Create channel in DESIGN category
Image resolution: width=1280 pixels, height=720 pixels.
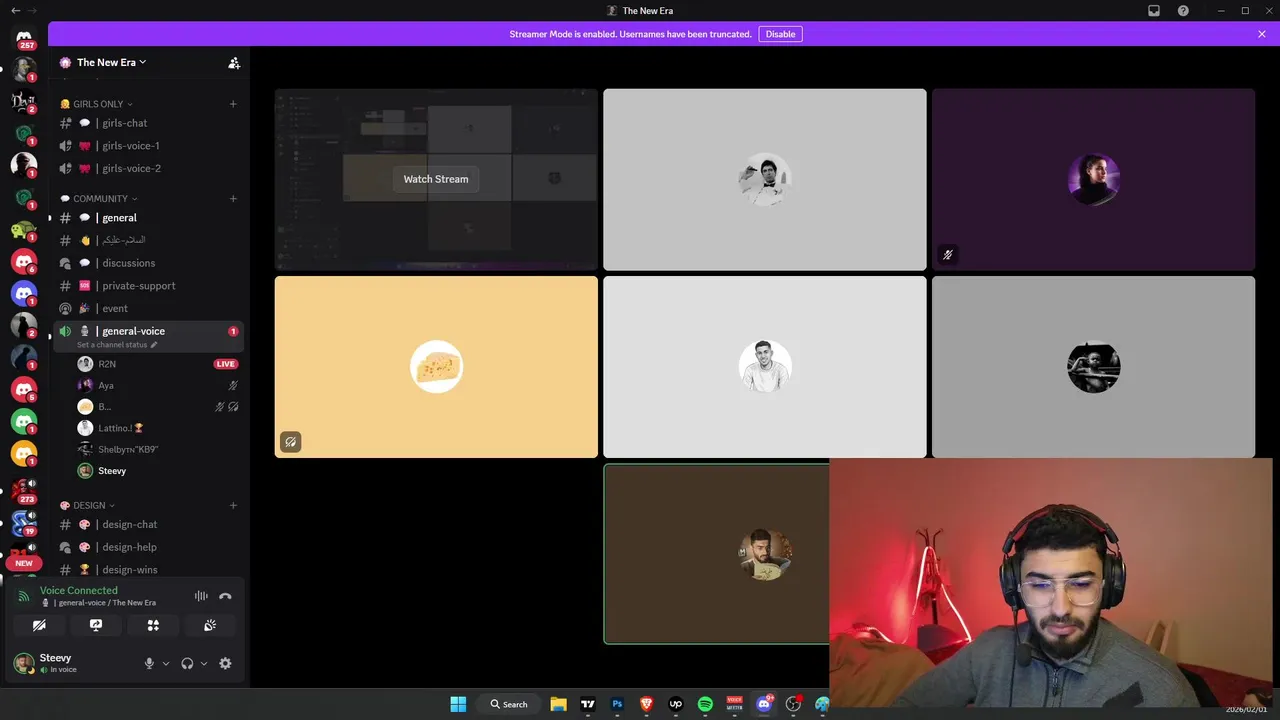point(233,505)
